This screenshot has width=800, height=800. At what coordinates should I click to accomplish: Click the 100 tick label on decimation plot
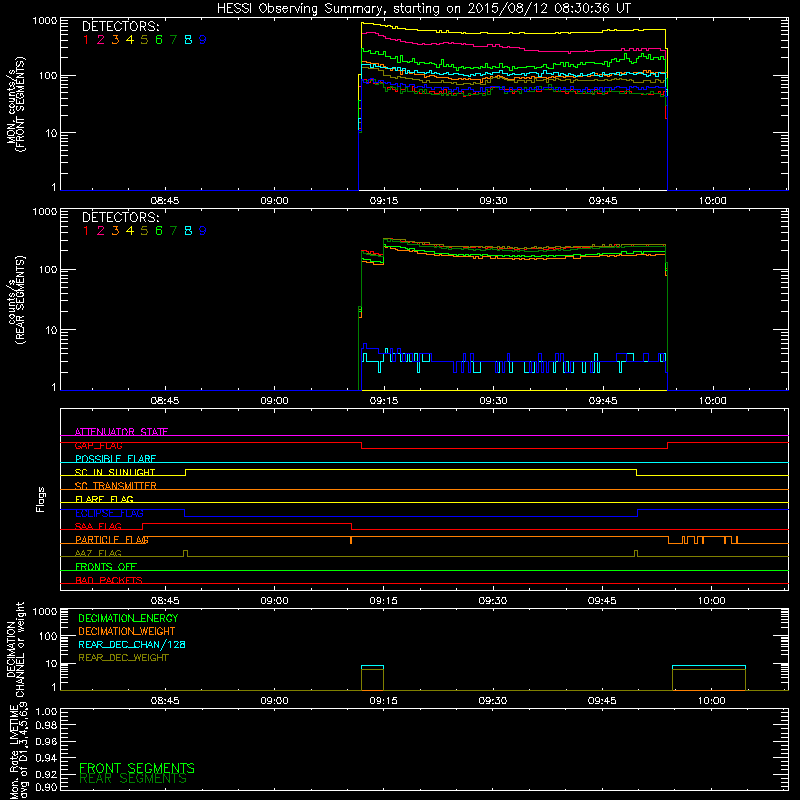coord(48,636)
